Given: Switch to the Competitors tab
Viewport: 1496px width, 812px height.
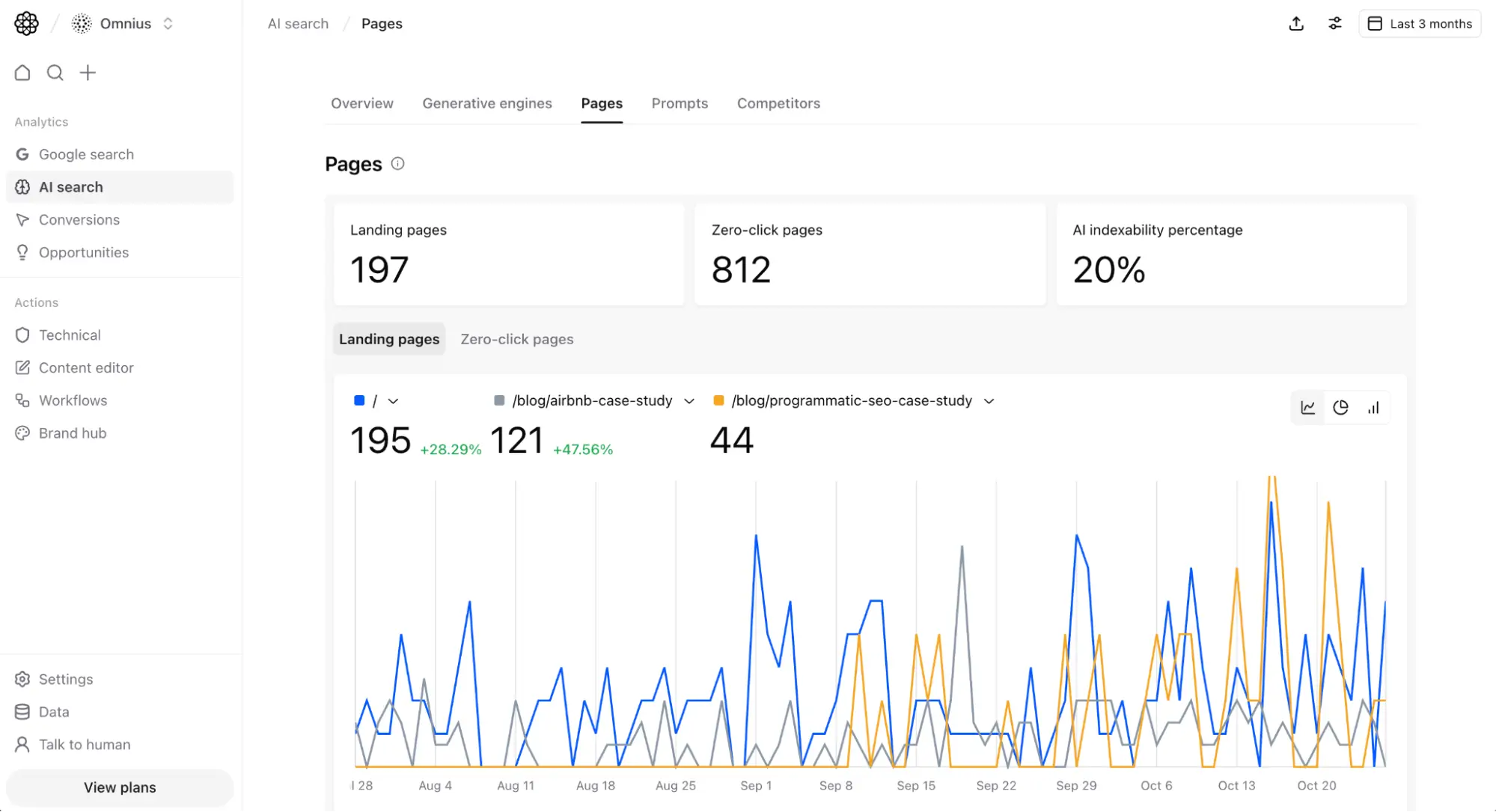Looking at the screenshot, I should (778, 103).
